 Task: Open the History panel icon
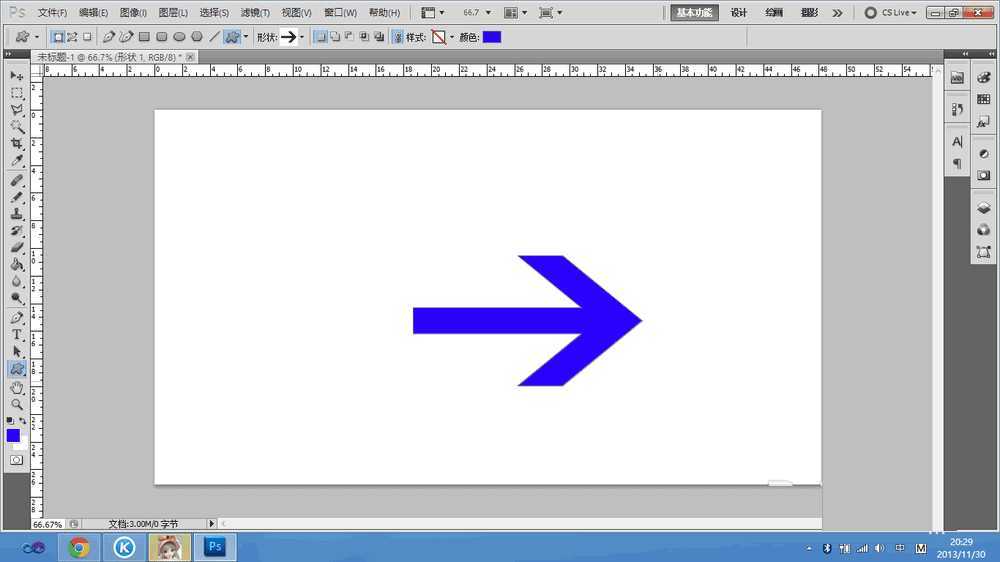click(x=957, y=109)
